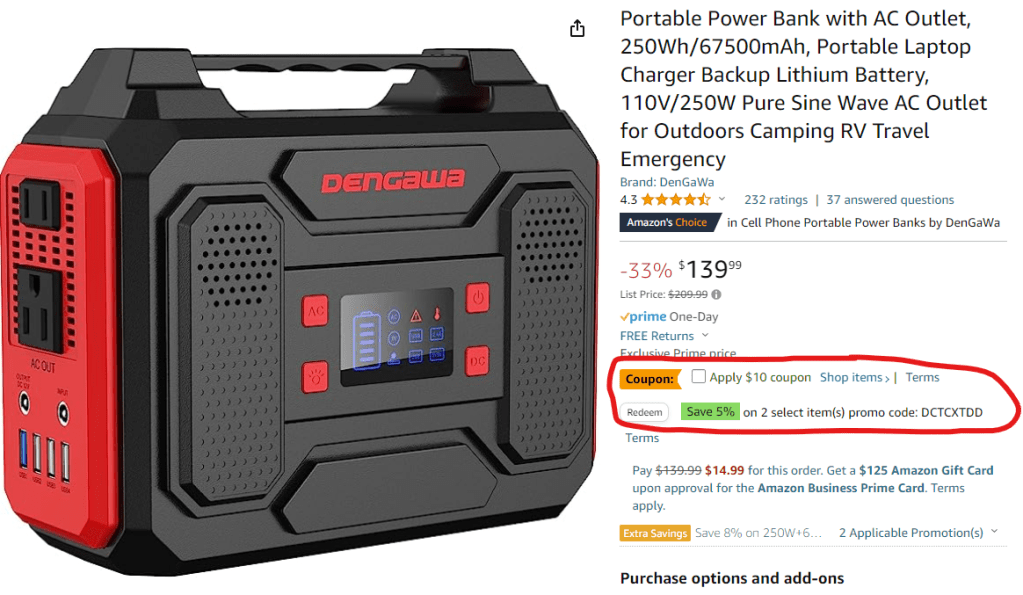The height and width of the screenshot is (595, 1023).
Task: Click the share icon above the product image
Action: coord(577,29)
